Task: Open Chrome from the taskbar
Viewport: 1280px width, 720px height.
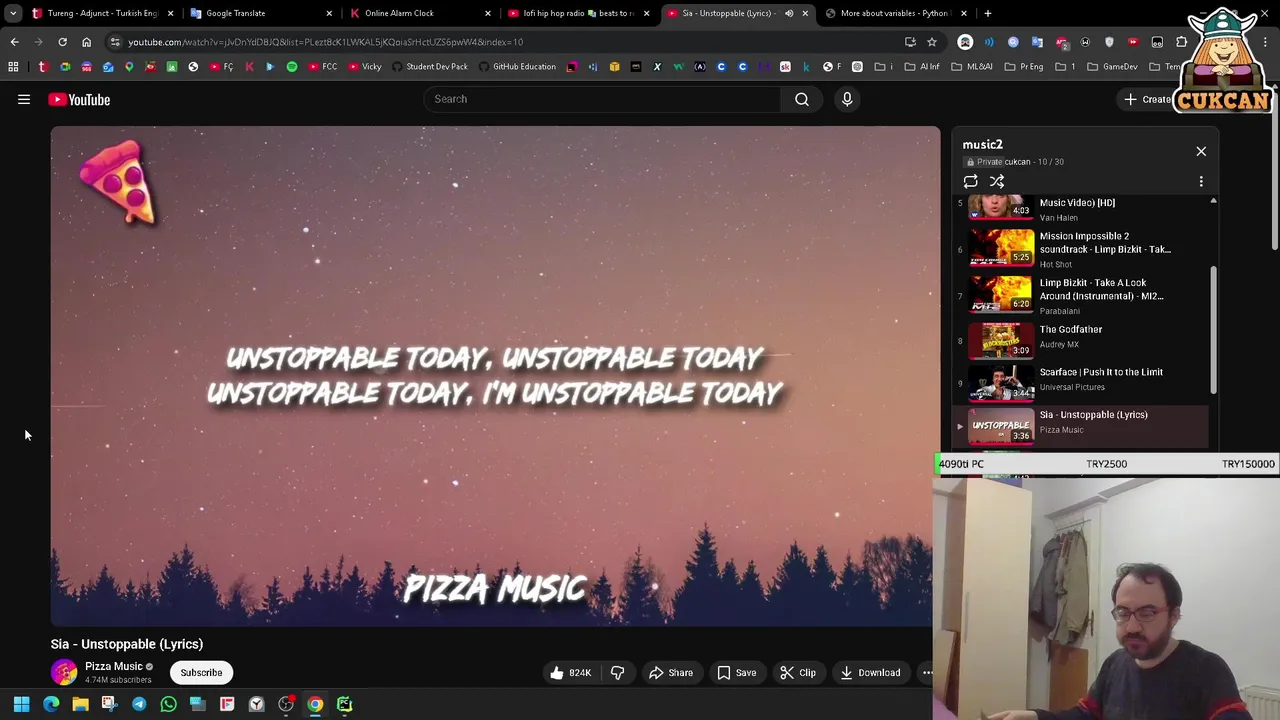Action: pos(315,704)
